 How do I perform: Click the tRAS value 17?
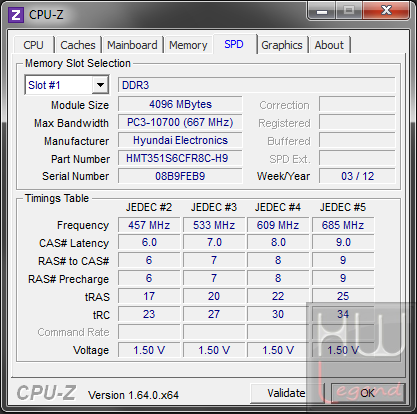tap(149, 296)
